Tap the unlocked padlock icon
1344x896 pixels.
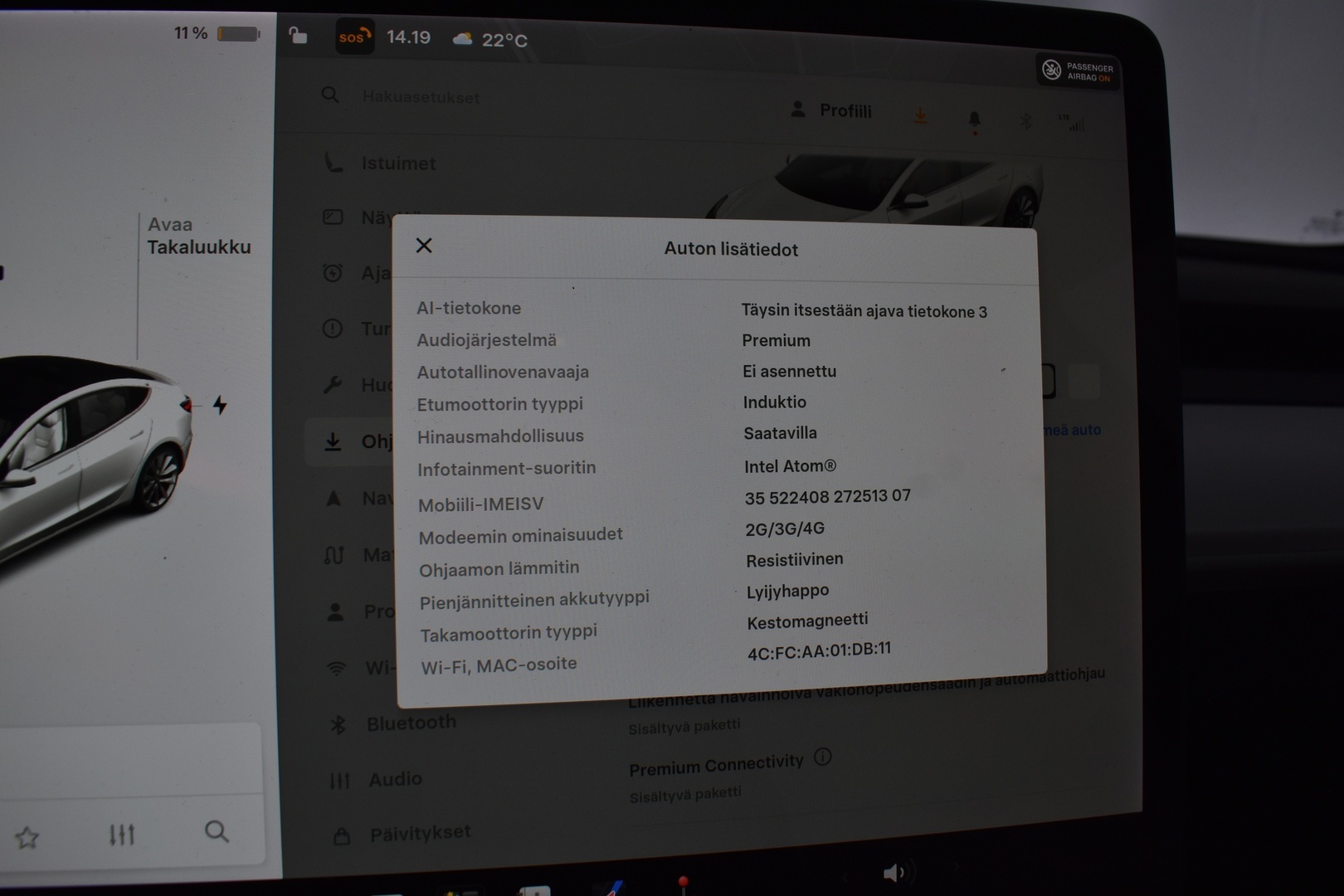[298, 36]
